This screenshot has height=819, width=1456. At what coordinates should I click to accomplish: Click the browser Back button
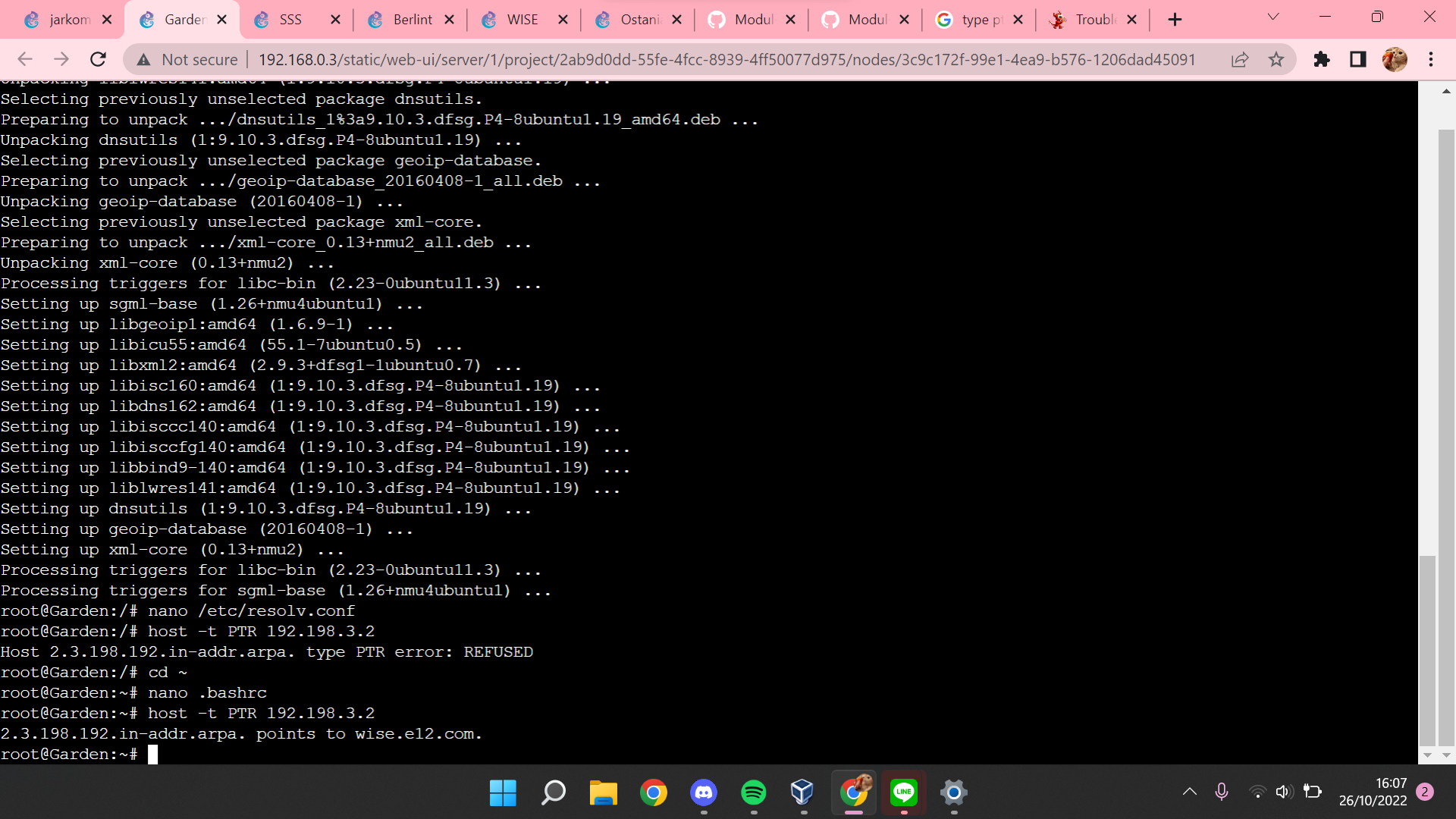pyautogui.click(x=25, y=59)
